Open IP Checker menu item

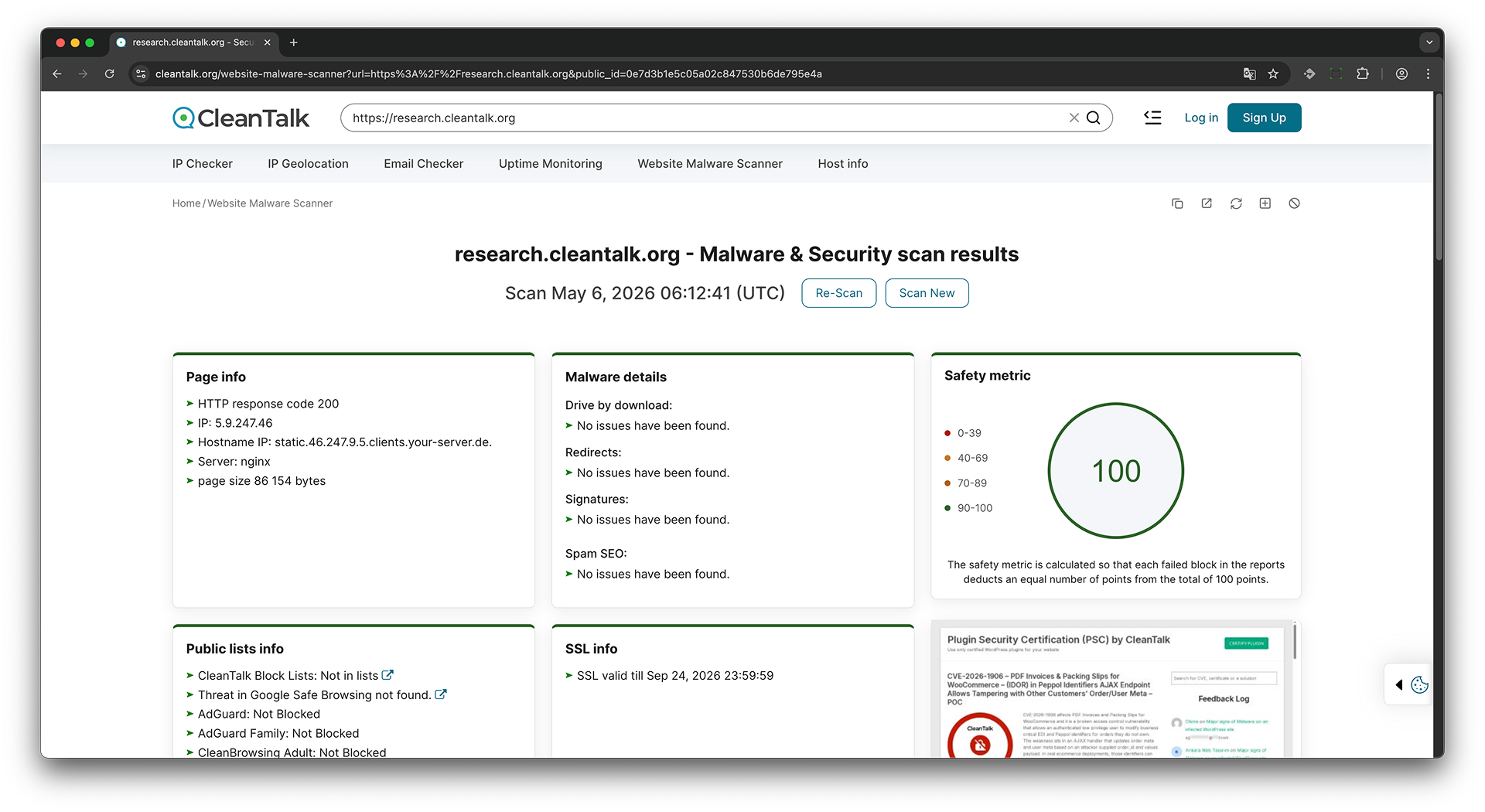203,163
